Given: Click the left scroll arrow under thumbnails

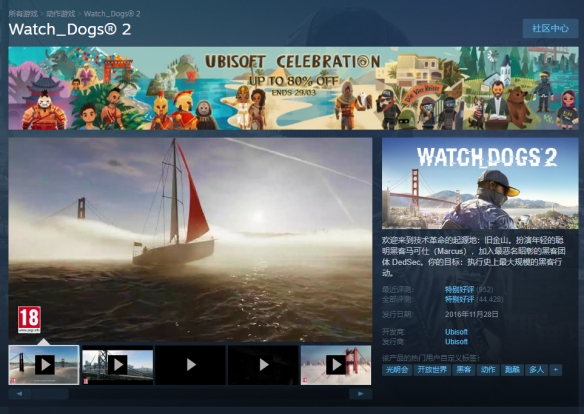Looking at the screenshot, I should click(19, 394).
